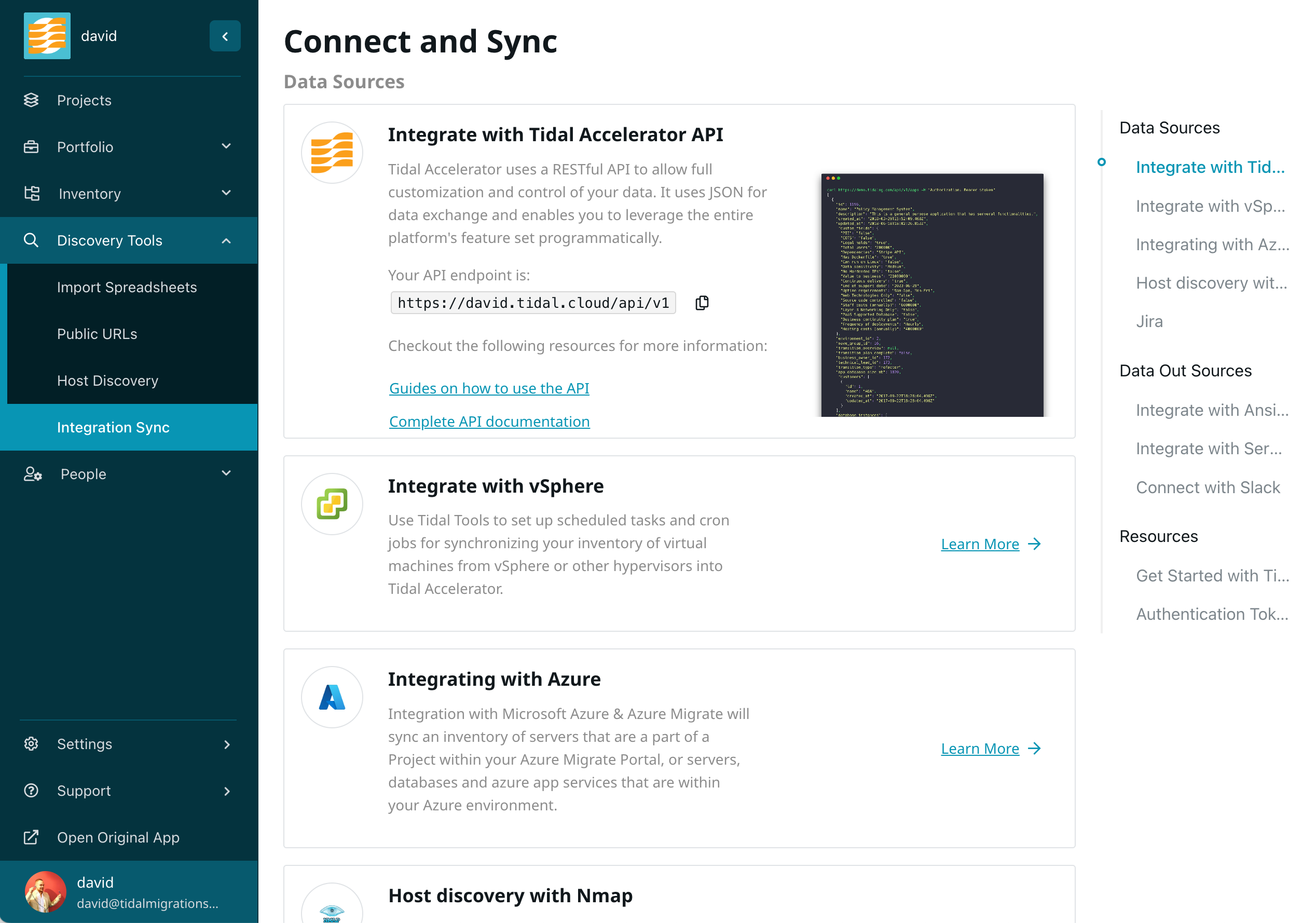The height and width of the screenshot is (923, 1316).
Task: Expand the People menu chevron
Action: point(226,473)
